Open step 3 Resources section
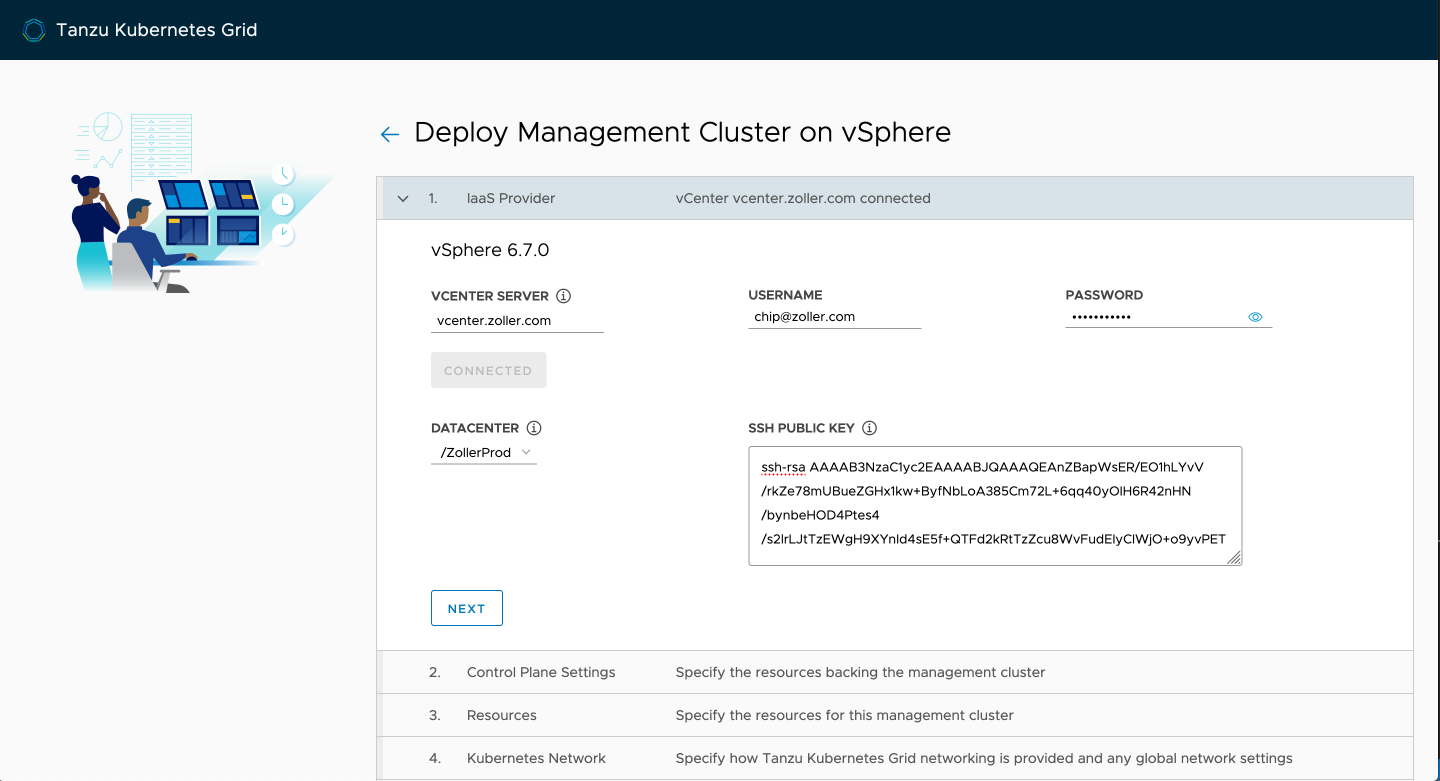1440x781 pixels. pos(502,715)
